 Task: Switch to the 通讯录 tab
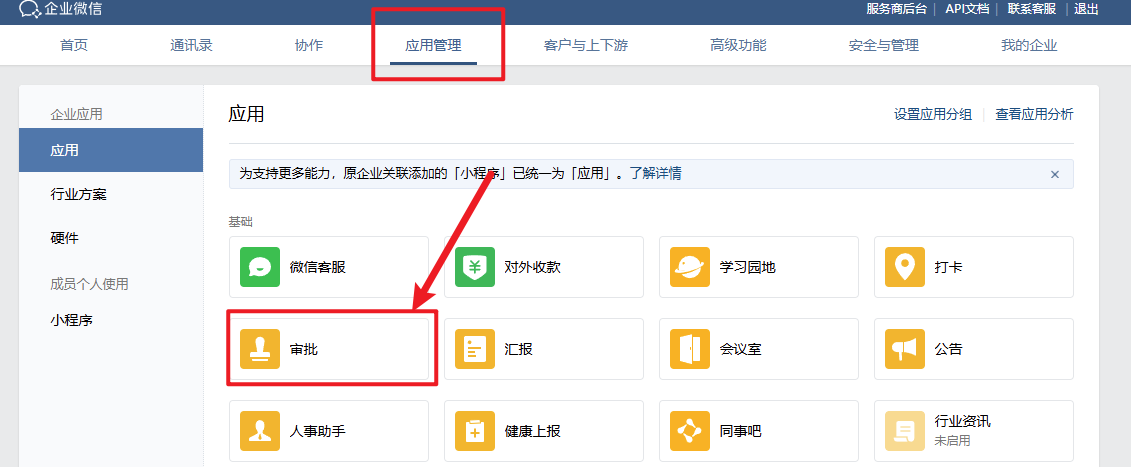click(x=191, y=45)
